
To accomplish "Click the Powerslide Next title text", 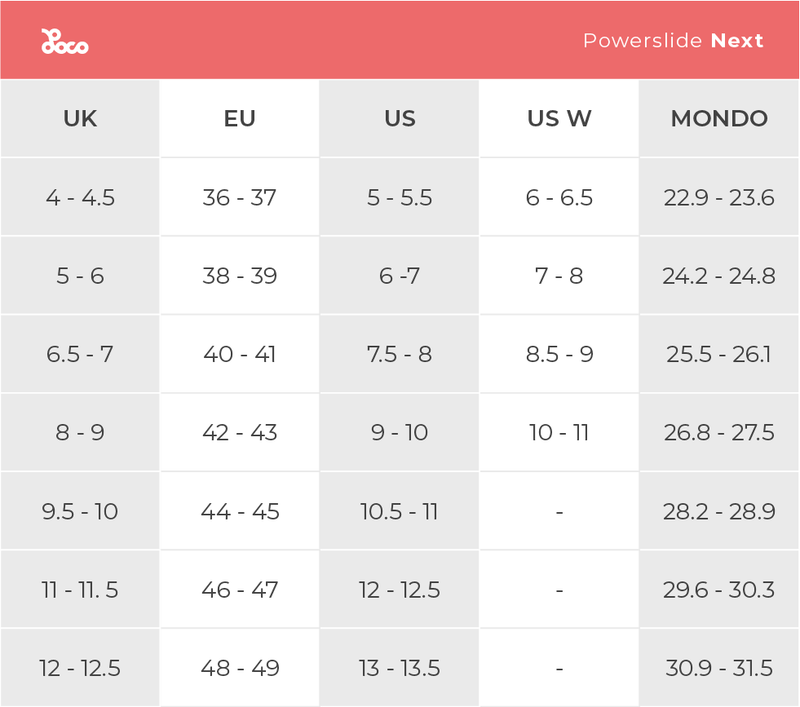I will pos(673,41).
